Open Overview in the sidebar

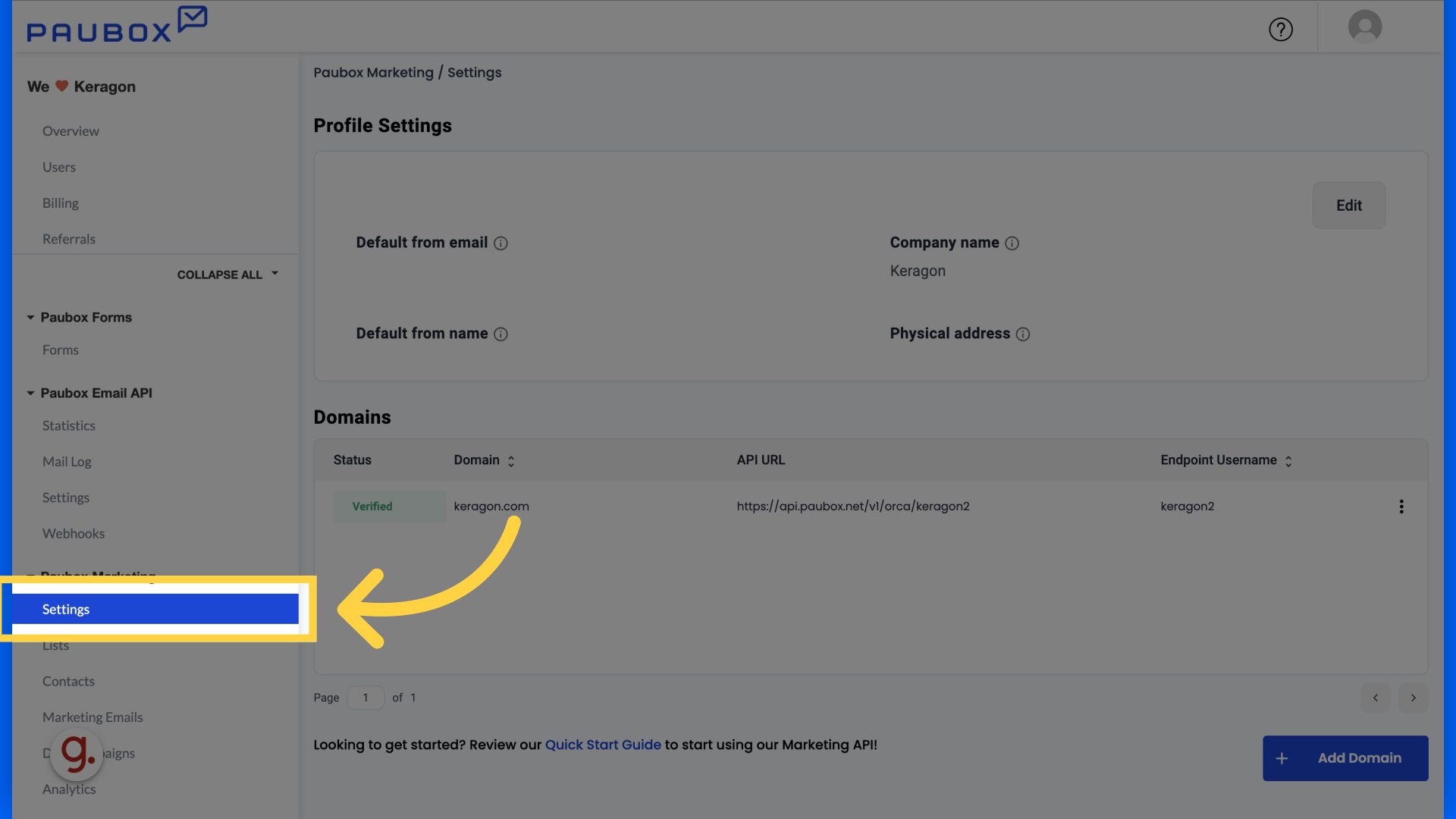pos(71,131)
